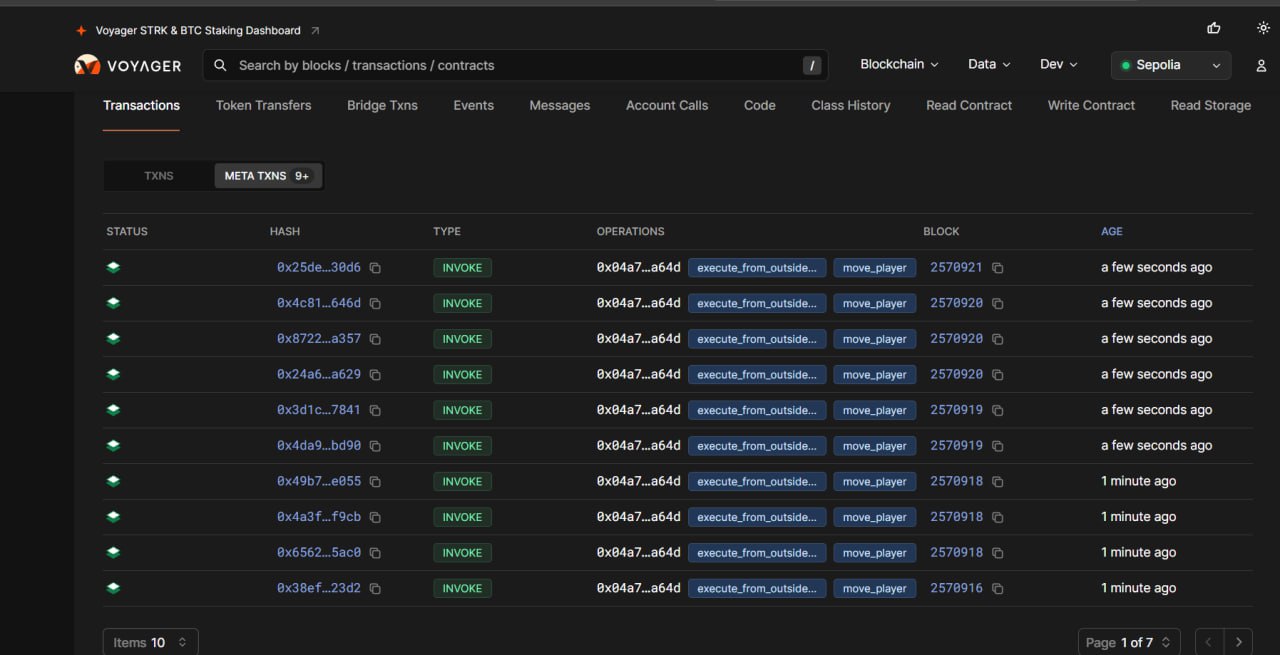Click status icon of 0x4c81…646d row
The width and height of the screenshot is (1280, 655).
click(113, 303)
